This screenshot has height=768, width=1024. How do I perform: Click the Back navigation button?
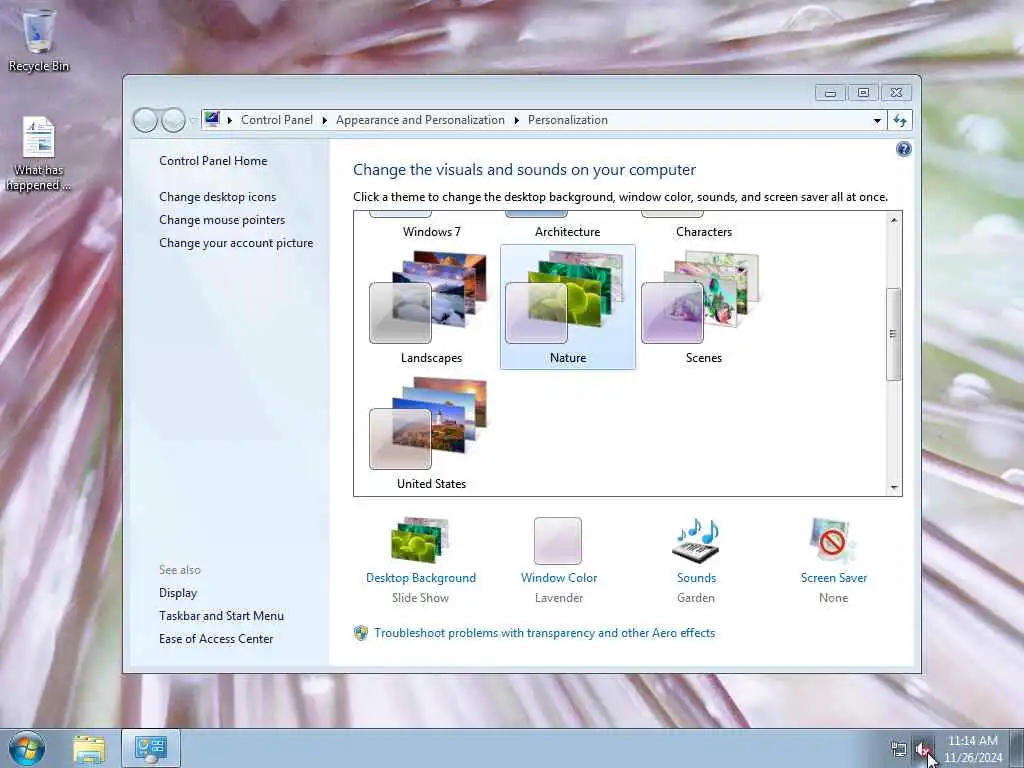145,120
